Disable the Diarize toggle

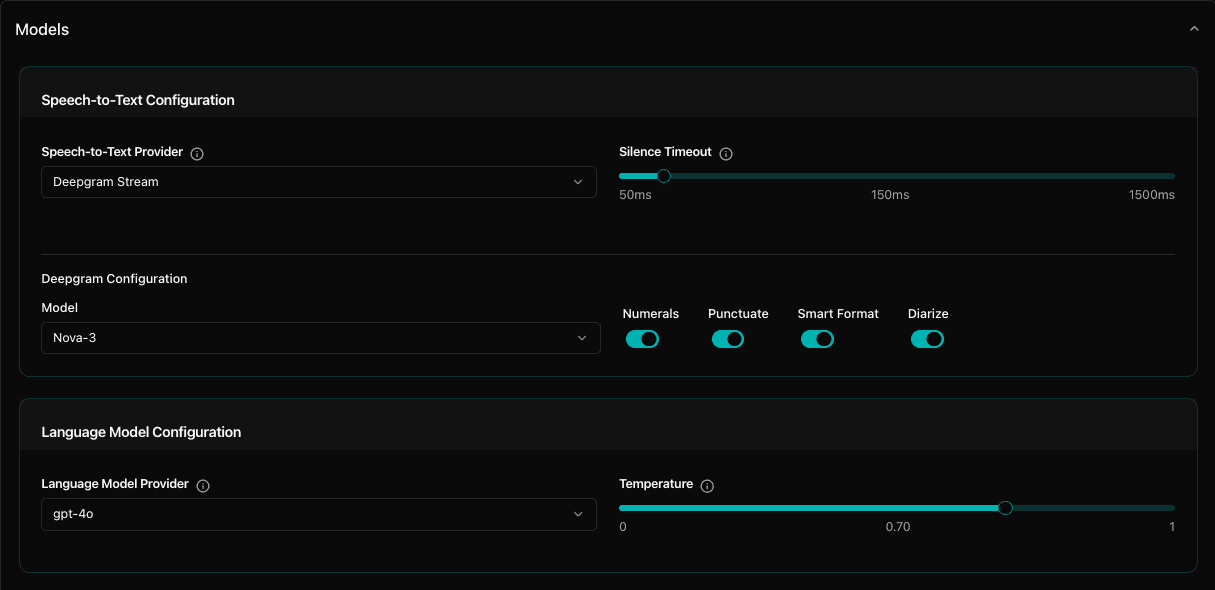click(x=927, y=339)
